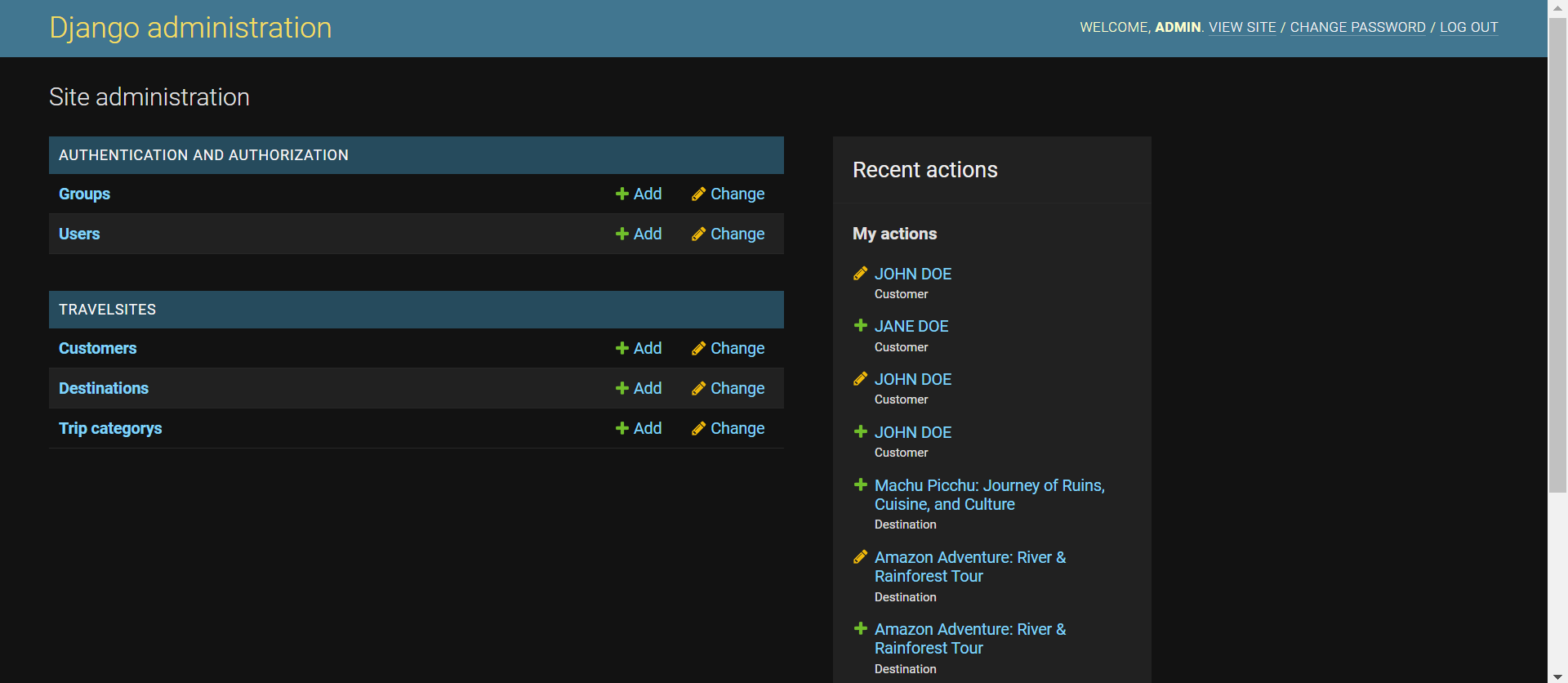
Task: Click the plus icon in Customers row
Action: (621, 348)
